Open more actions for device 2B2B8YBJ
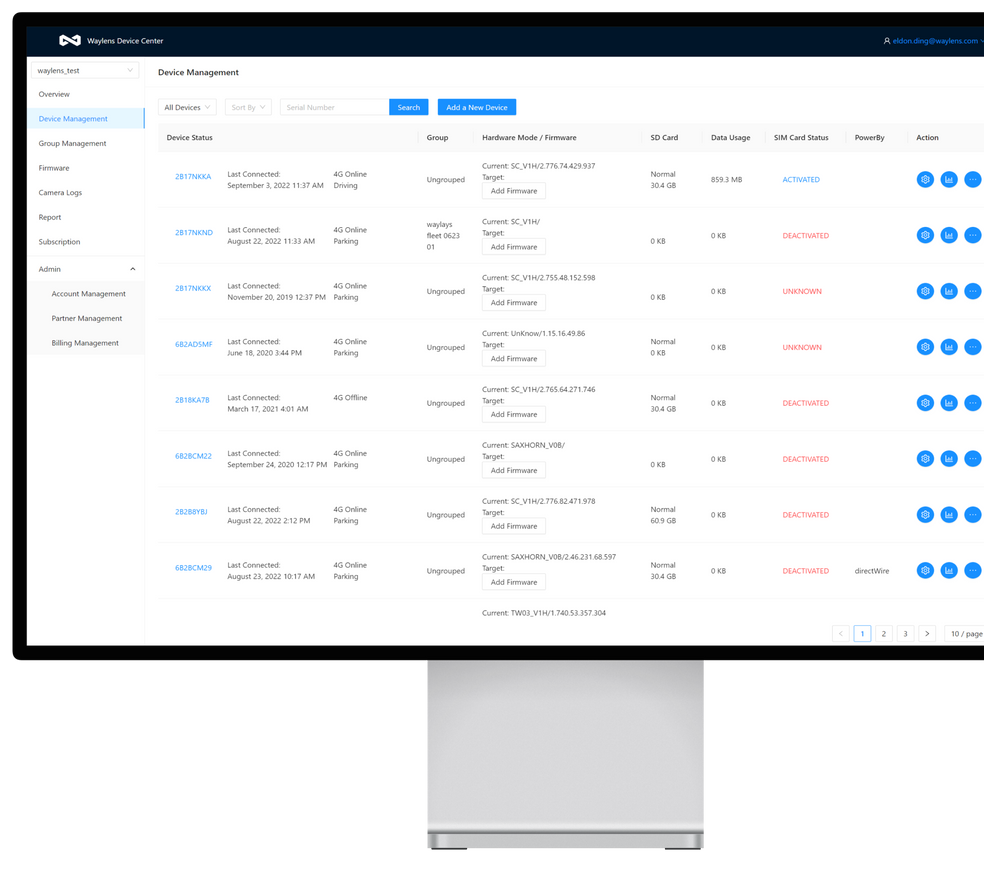Screen dimensions: 984x870 973,515
